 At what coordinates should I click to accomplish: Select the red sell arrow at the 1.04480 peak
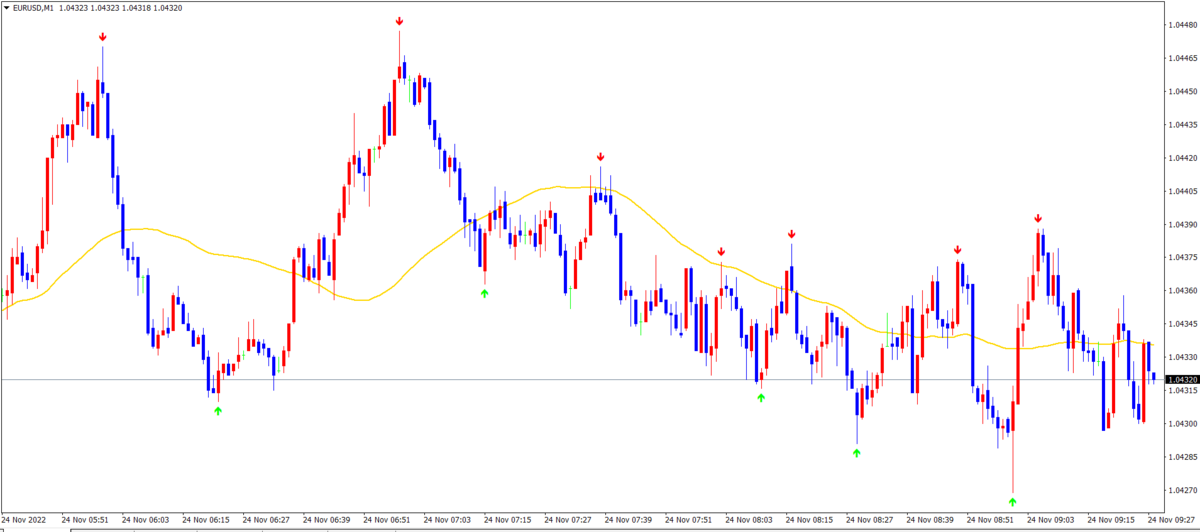click(399, 21)
